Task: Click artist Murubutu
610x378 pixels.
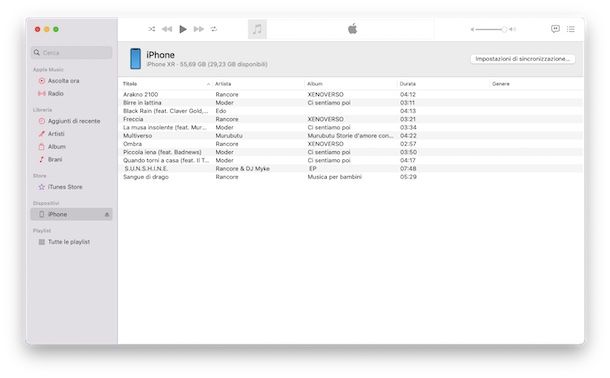Action: 229,136
